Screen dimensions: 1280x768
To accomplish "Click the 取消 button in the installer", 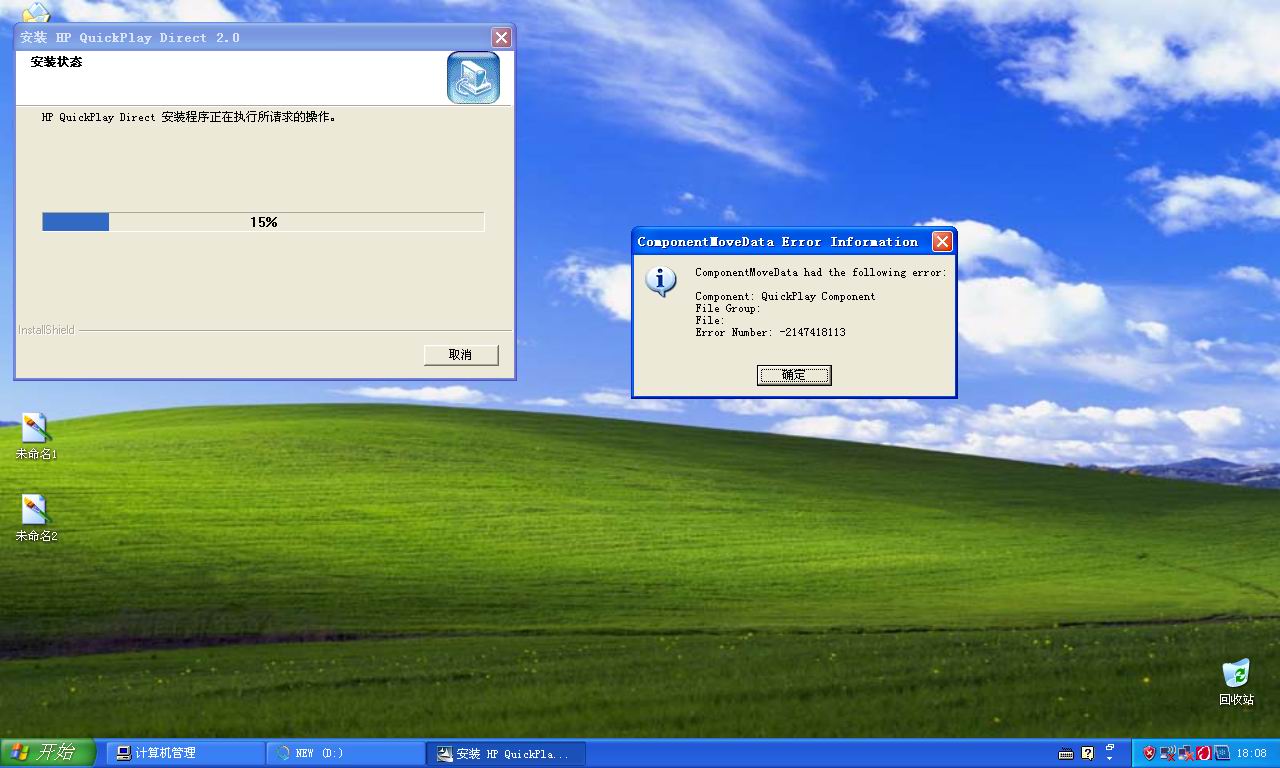I will (x=460, y=355).
